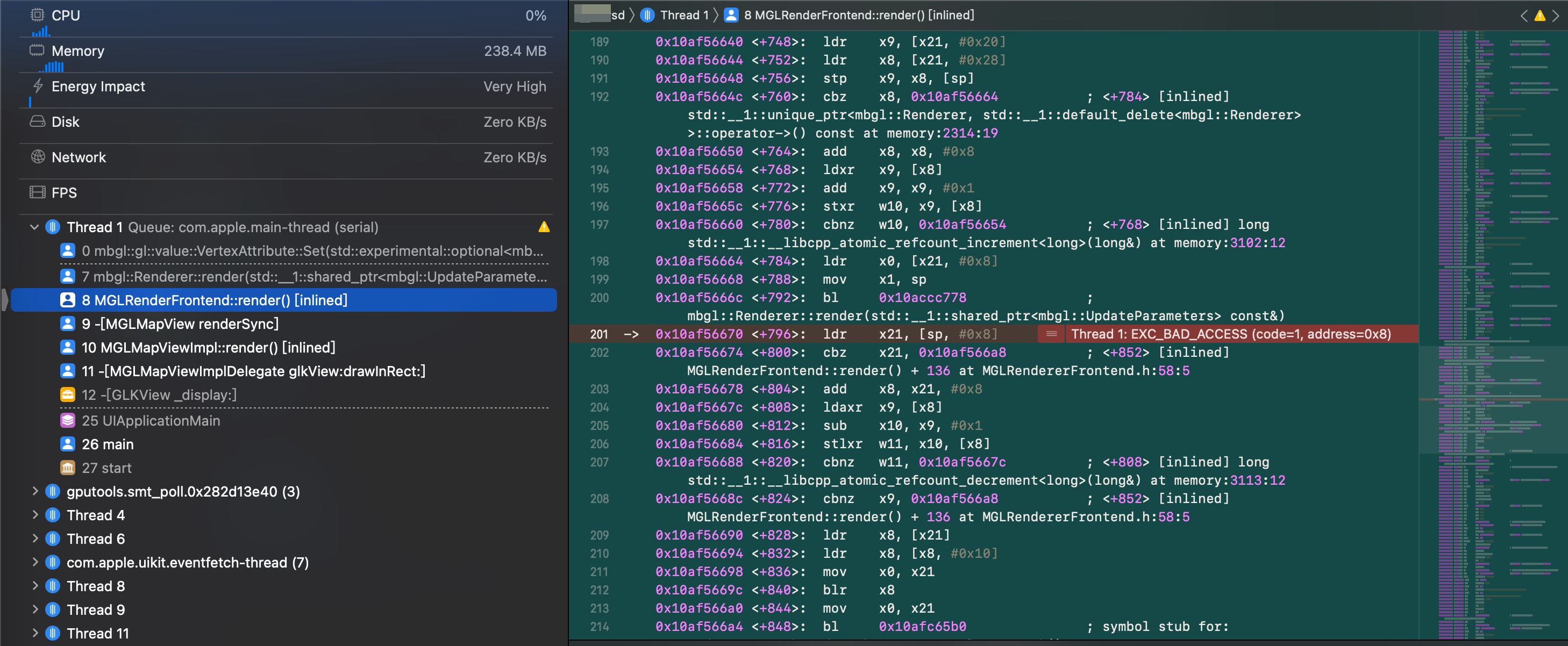Select the Memory gauge icon

(x=37, y=50)
